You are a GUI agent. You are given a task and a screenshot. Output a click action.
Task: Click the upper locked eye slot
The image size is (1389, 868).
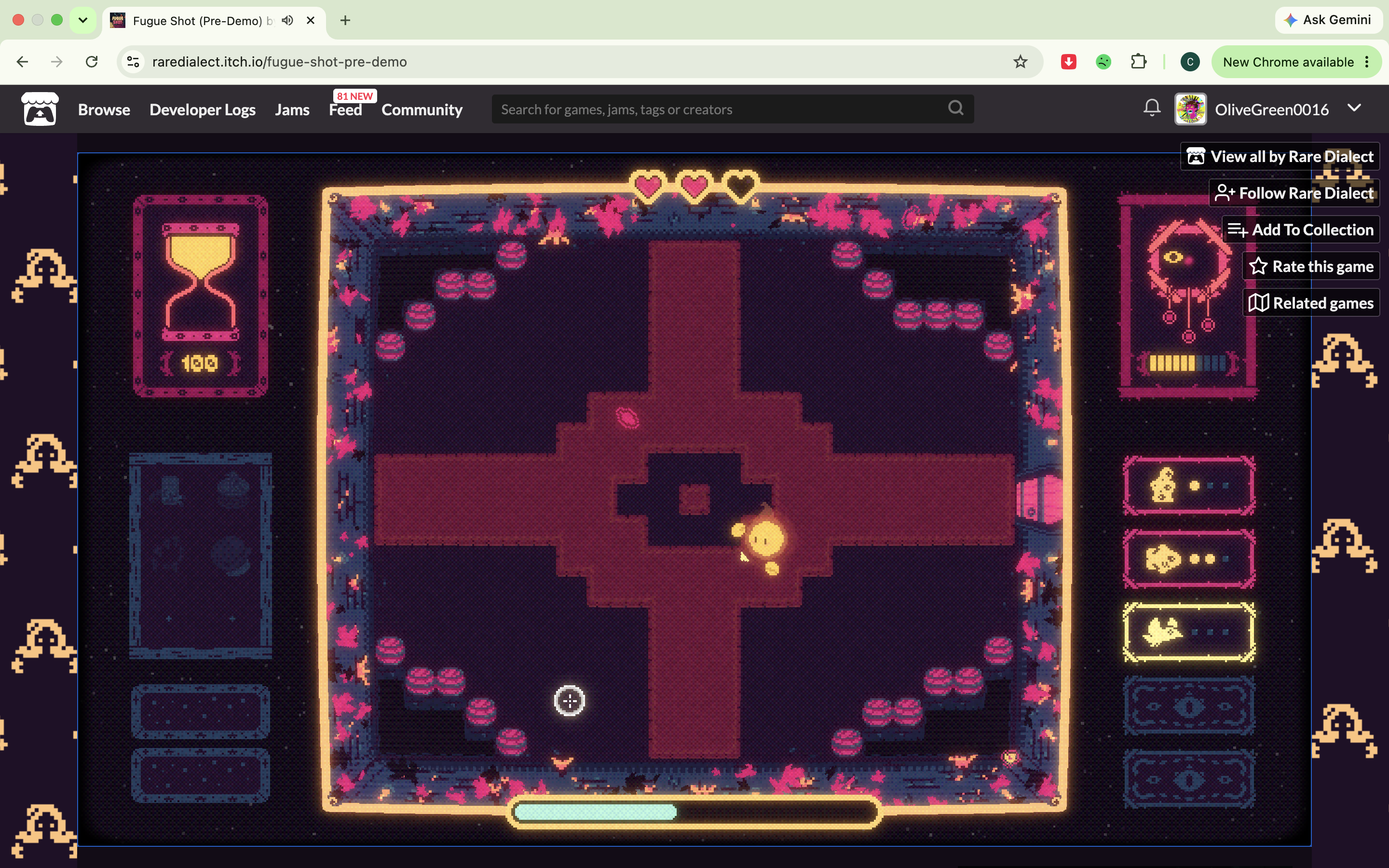(x=1189, y=705)
